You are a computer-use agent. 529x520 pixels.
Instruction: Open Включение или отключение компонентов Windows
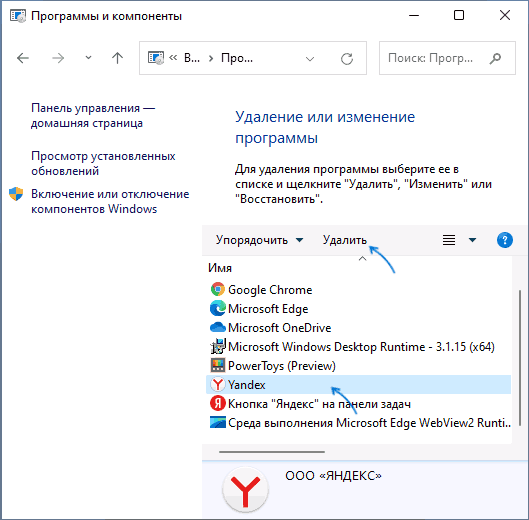pyautogui.click(x=110, y=201)
